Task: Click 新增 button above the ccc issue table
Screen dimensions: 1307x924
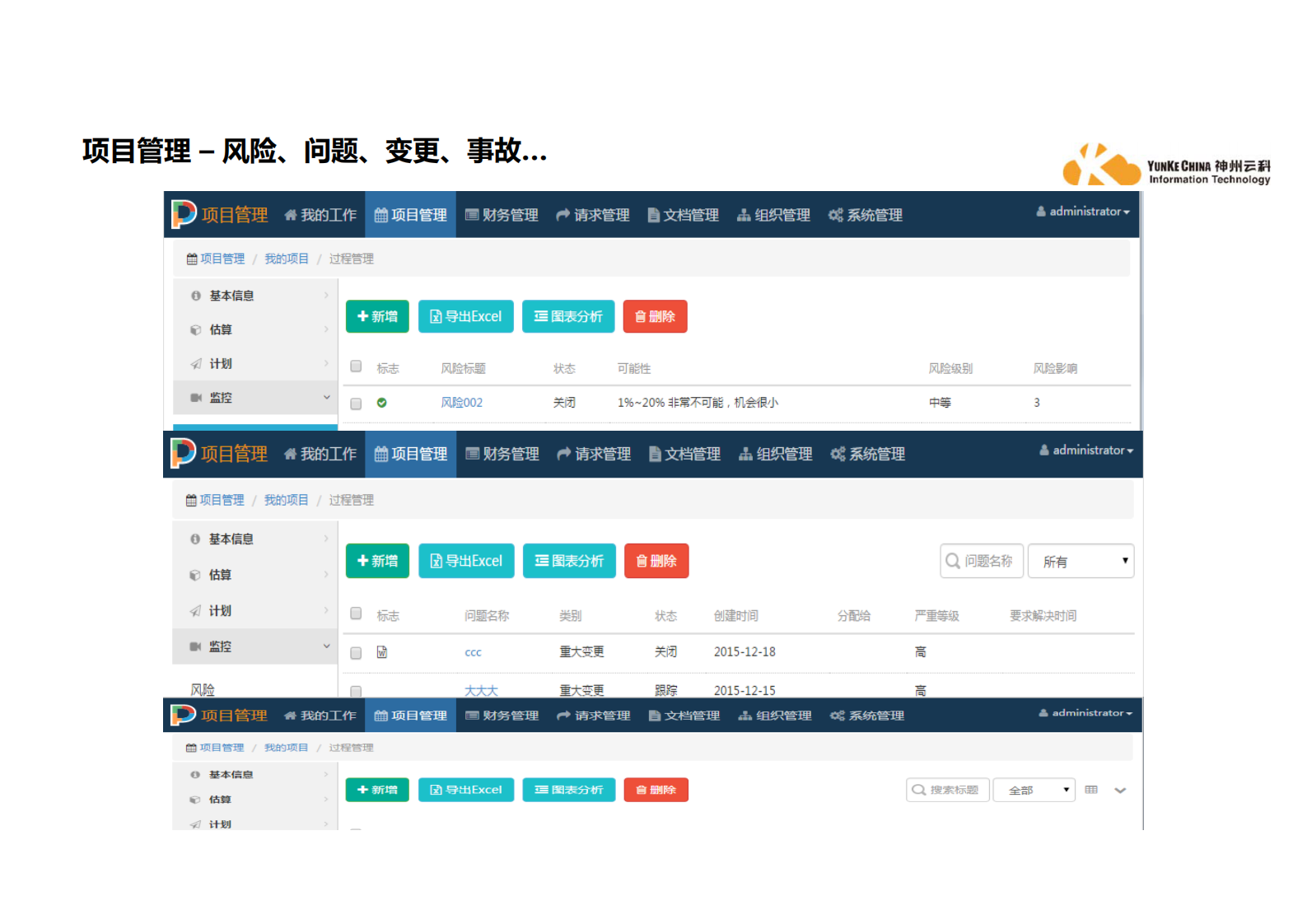Action: [377, 561]
